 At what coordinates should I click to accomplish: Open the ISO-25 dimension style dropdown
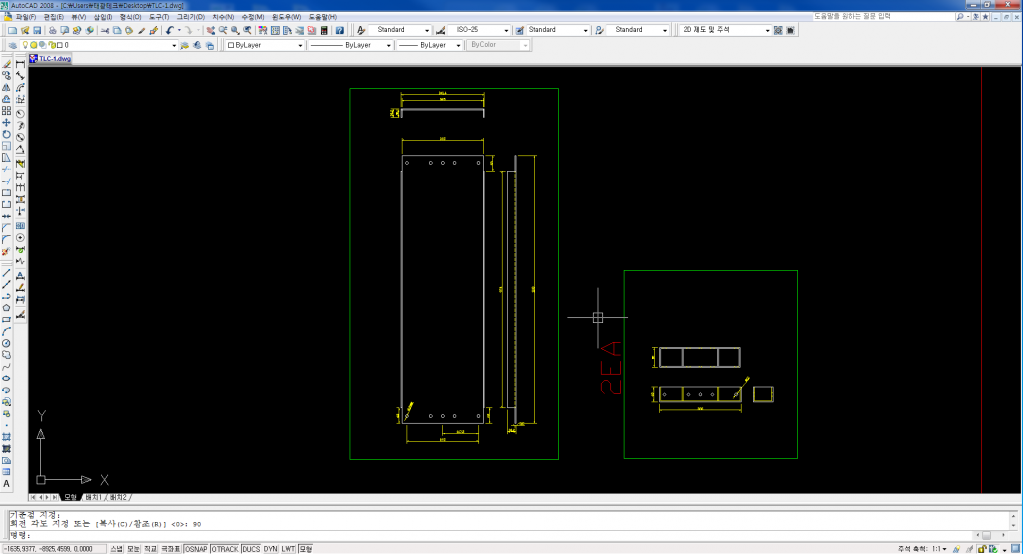[506, 31]
